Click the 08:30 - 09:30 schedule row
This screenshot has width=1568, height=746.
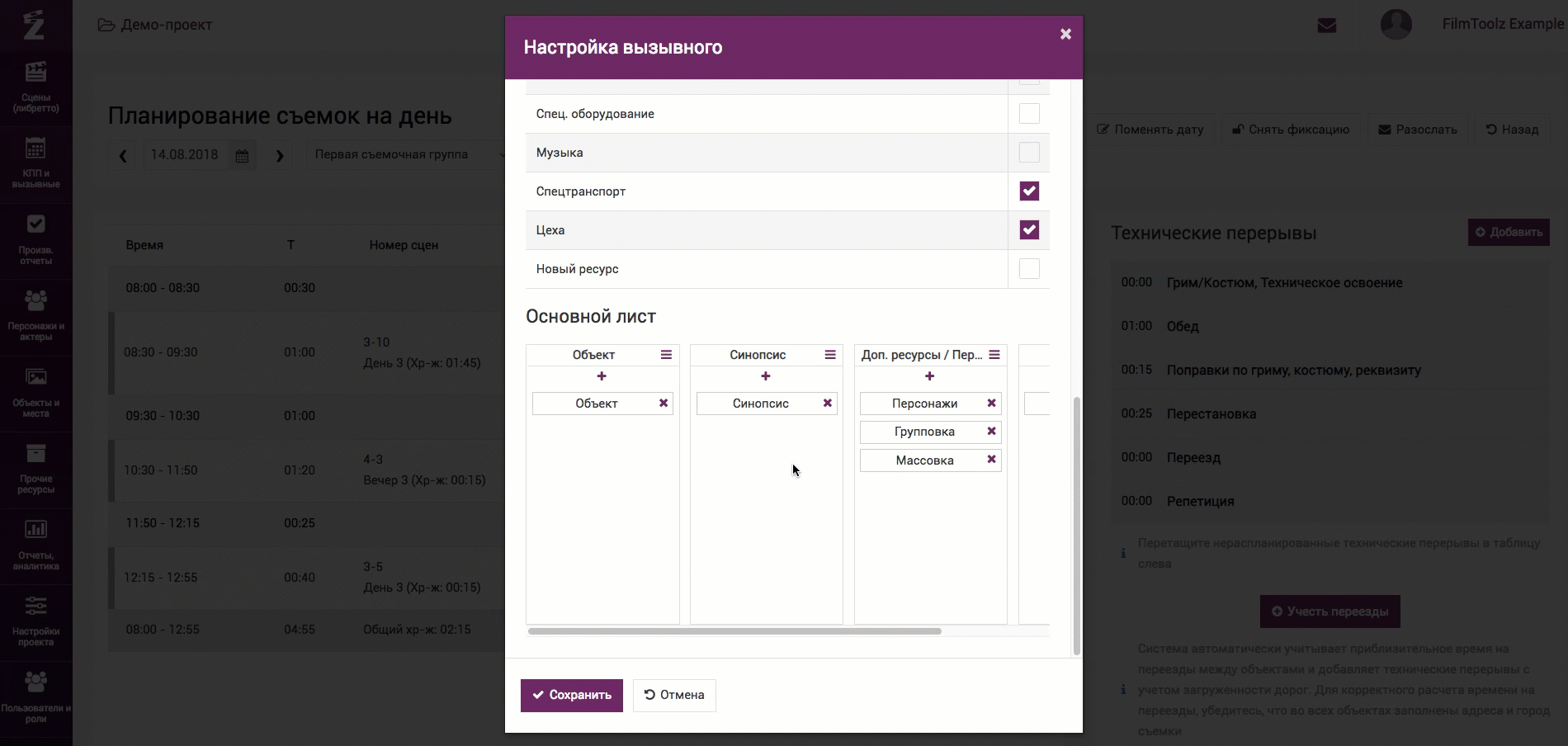tap(307, 352)
